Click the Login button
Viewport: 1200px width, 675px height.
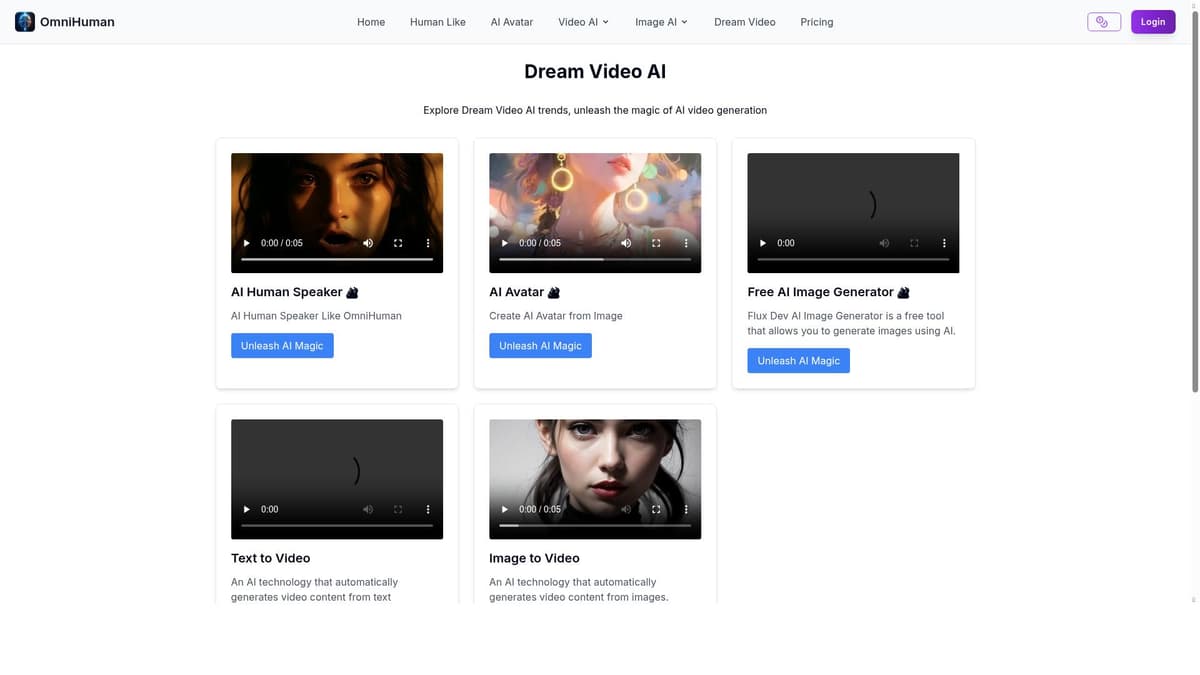[x=1153, y=22]
